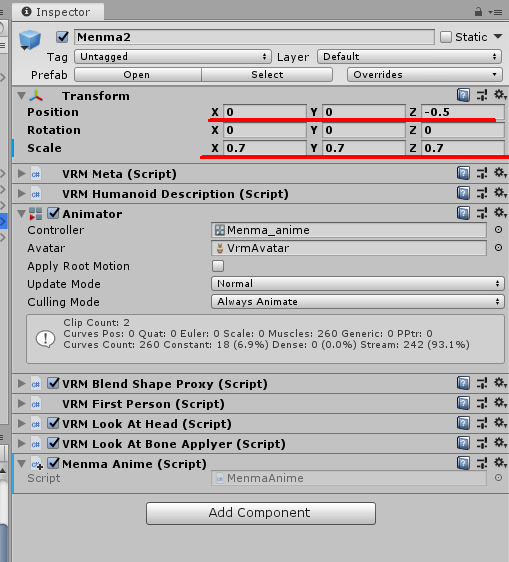
Task: Open the Static options dropdown arrow
Action: click(x=498, y=37)
